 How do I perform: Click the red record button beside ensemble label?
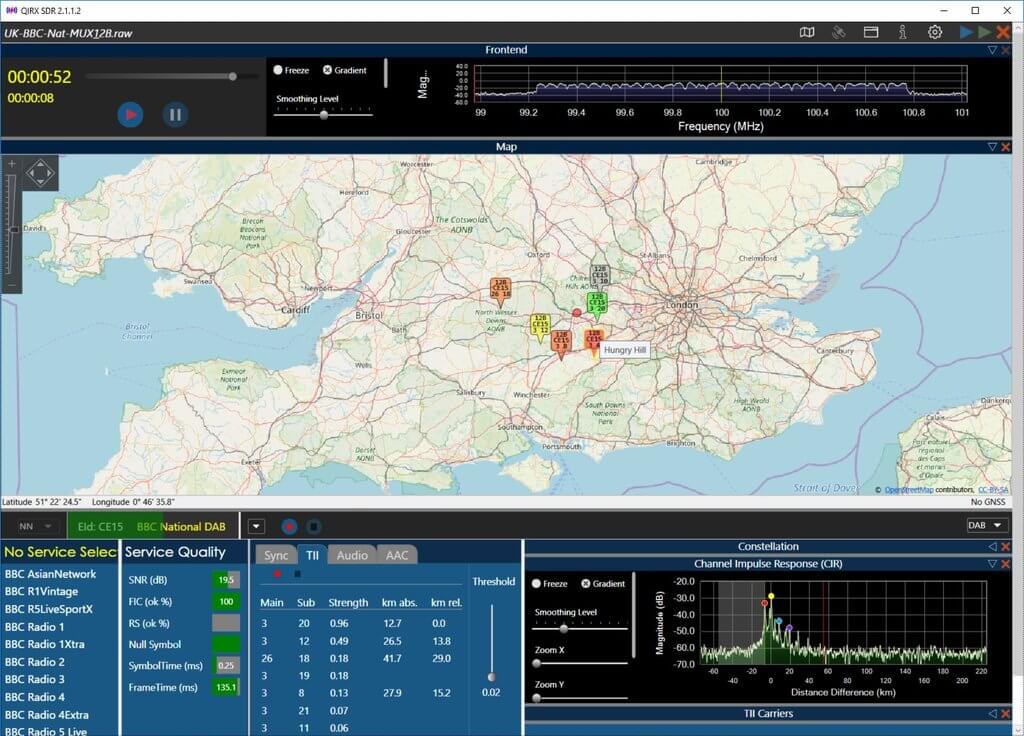289,526
